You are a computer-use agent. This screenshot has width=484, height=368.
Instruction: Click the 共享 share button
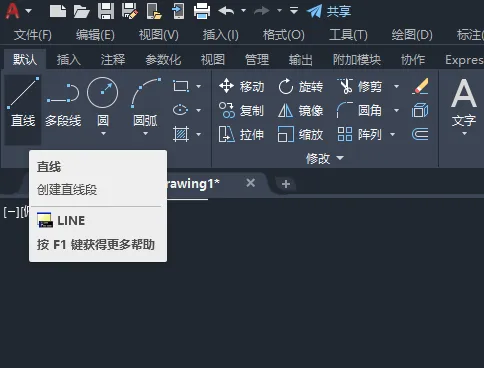tap(329, 11)
